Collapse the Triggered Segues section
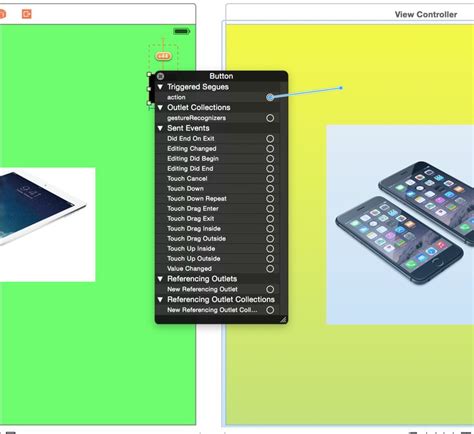The height and width of the screenshot is (434, 474). (x=160, y=87)
